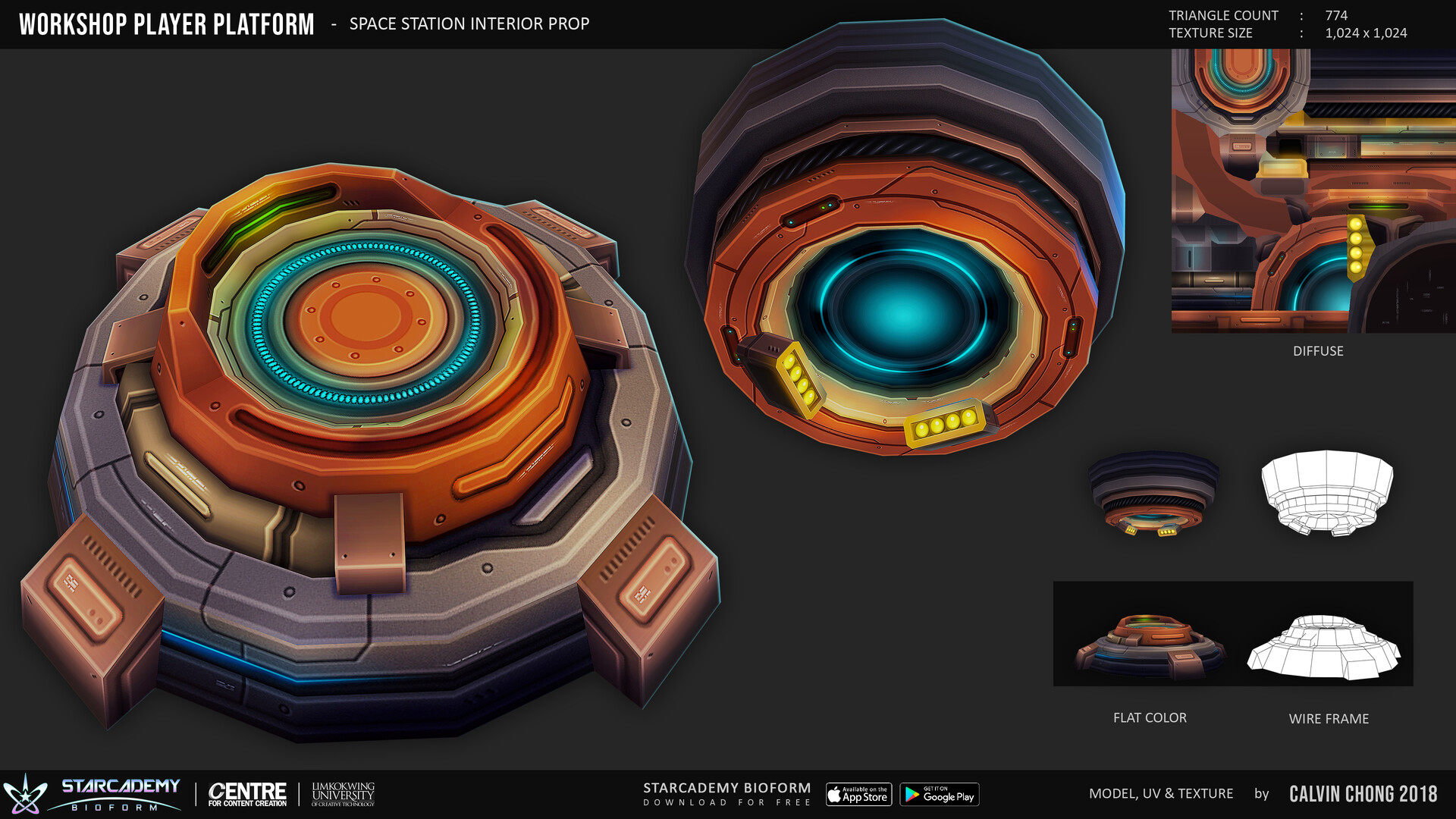Click the 'TEXTURE SIZE' label
The height and width of the screenshot is (819, 1456).
(1210, 33)
